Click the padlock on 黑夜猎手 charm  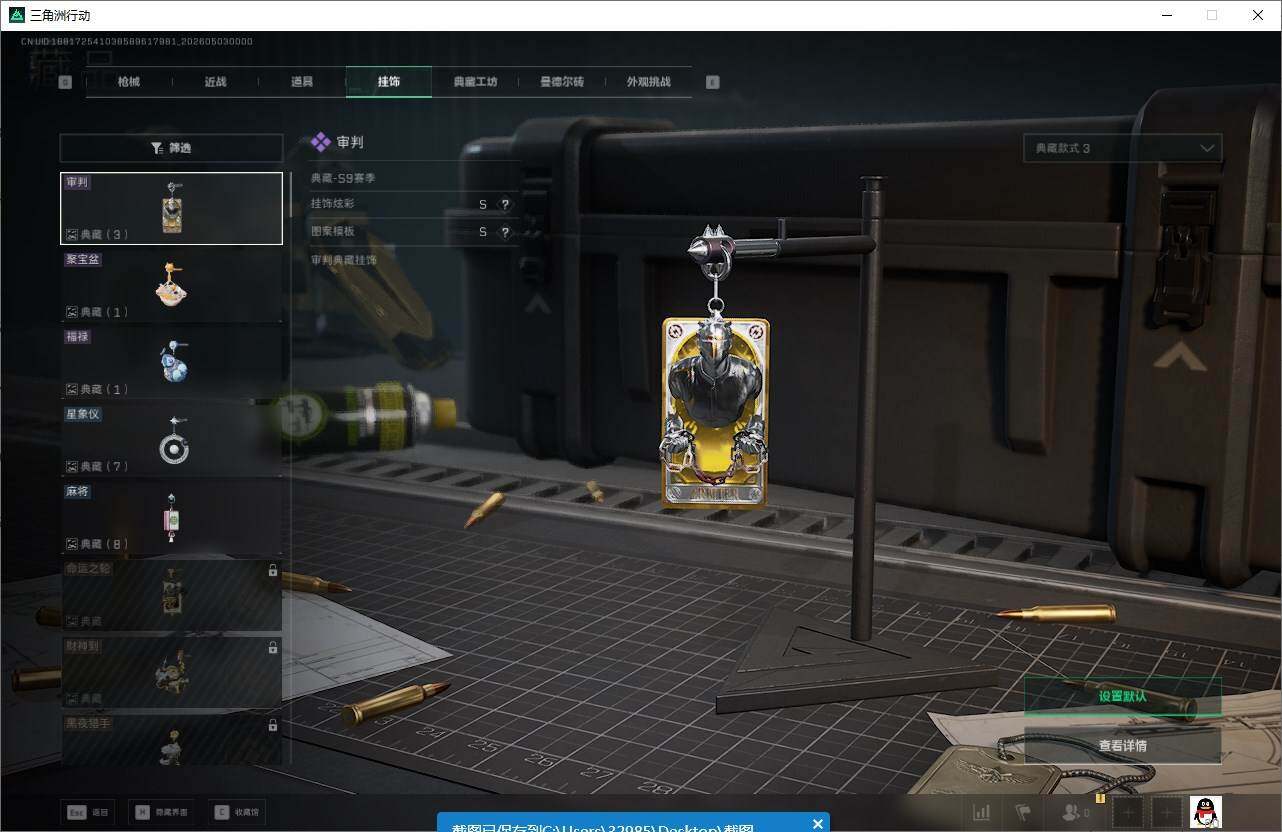(273, 725)
